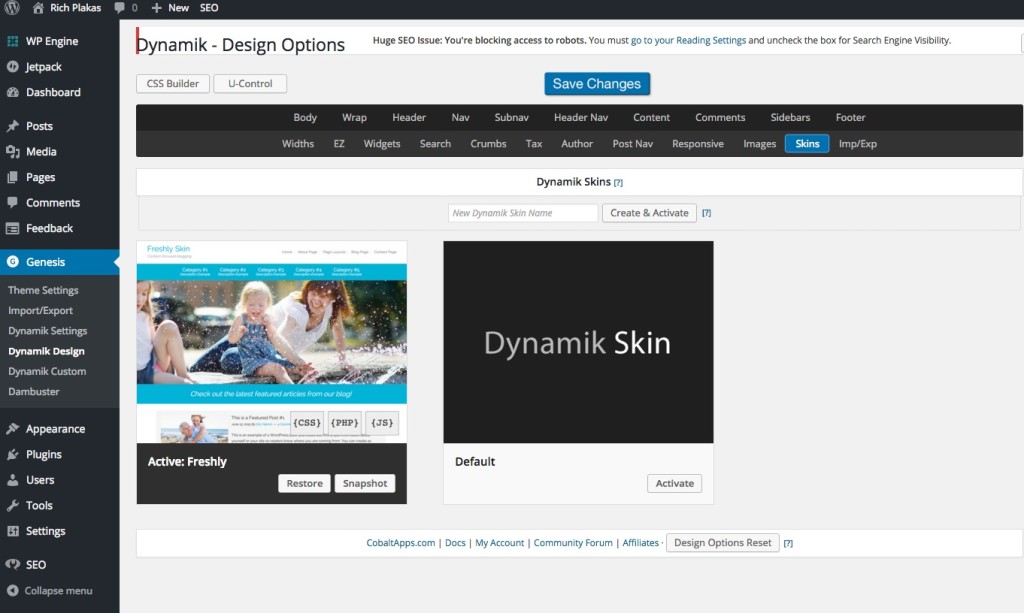Click Design Options Reset button
The width and height of the screenshot is (1024, 613).
[x=722, y=542]
